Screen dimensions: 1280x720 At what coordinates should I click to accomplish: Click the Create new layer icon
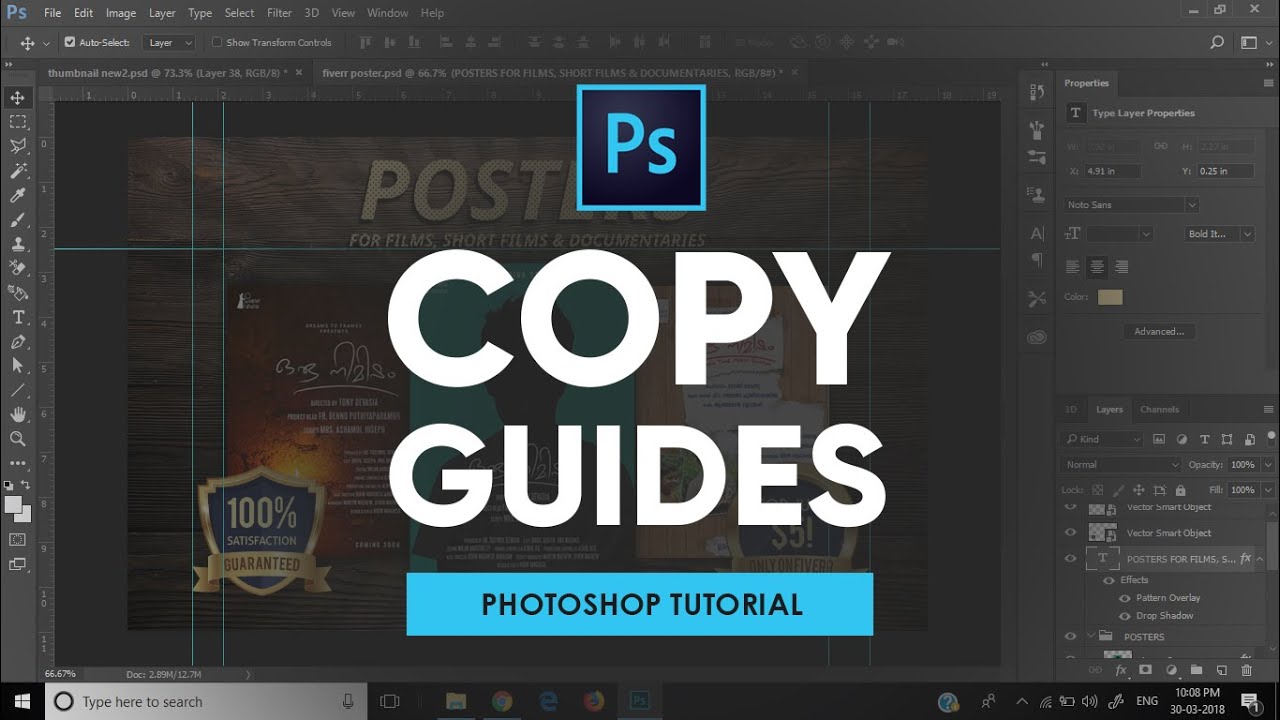click(x=1221, y=670)
